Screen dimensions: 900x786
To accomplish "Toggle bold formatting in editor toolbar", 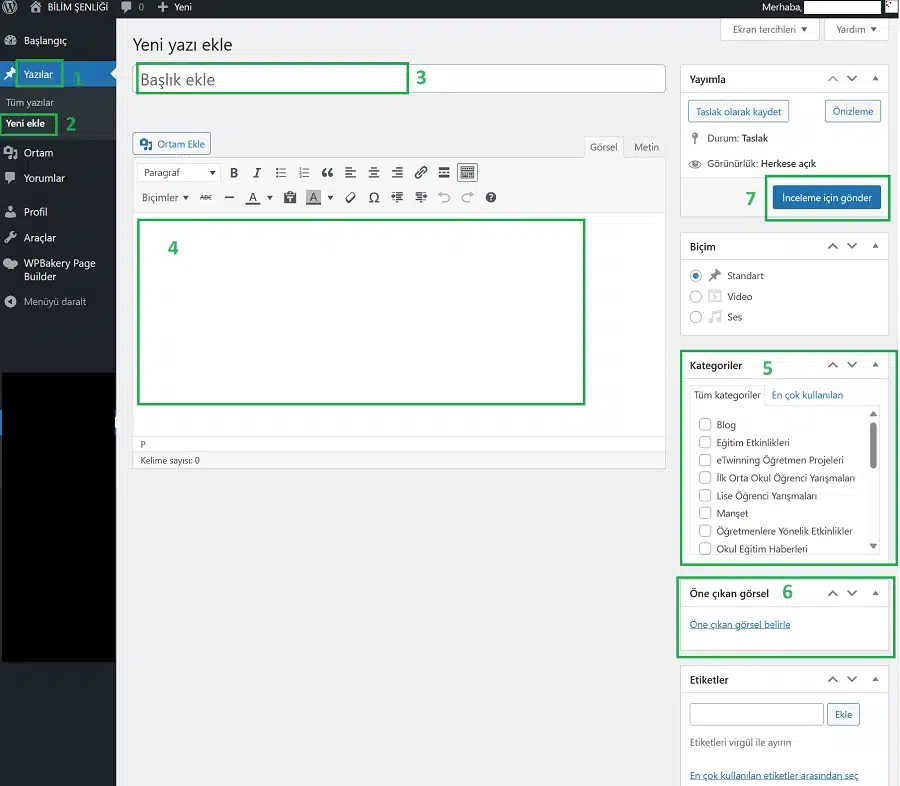I will click(x=234, y=173).
